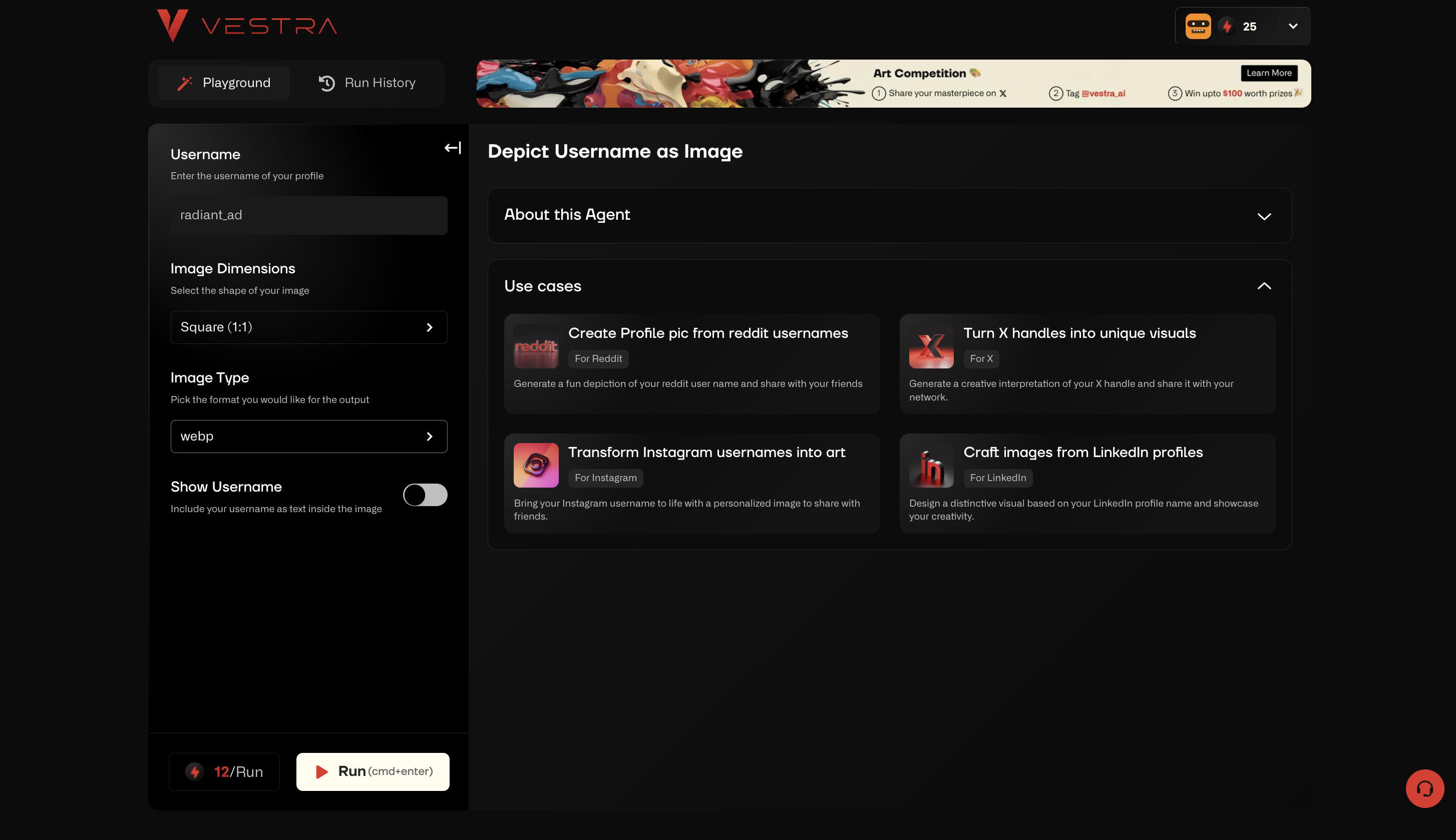Click the Vestra logo icon

click(x=172, y=26)
